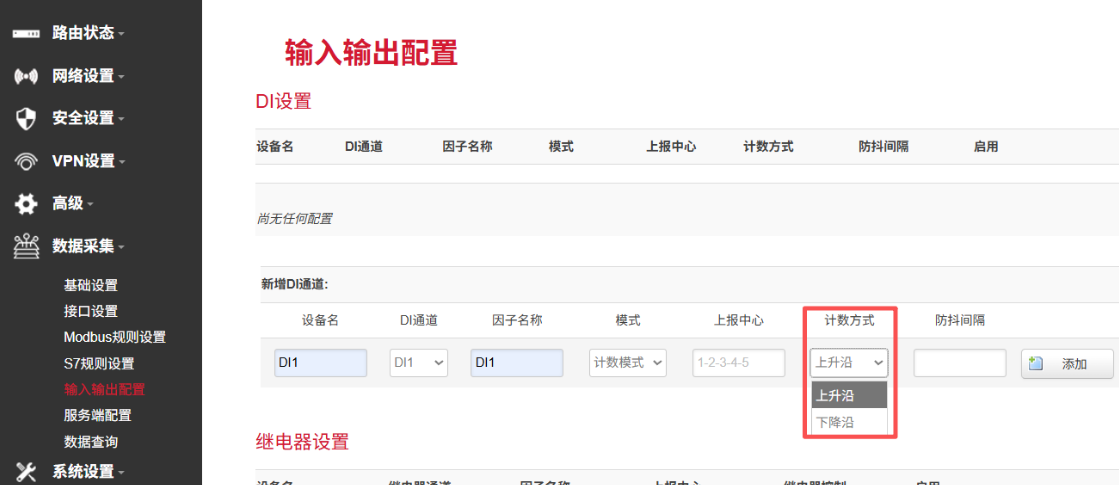Screen dimensions: 1119x485
Task: Choose 上升沿 option in dropdown list
Action: coord(849,395)
